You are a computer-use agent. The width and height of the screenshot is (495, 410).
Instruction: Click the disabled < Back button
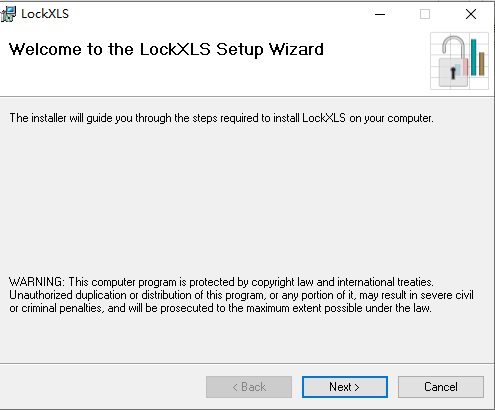(x=249, y=387)
